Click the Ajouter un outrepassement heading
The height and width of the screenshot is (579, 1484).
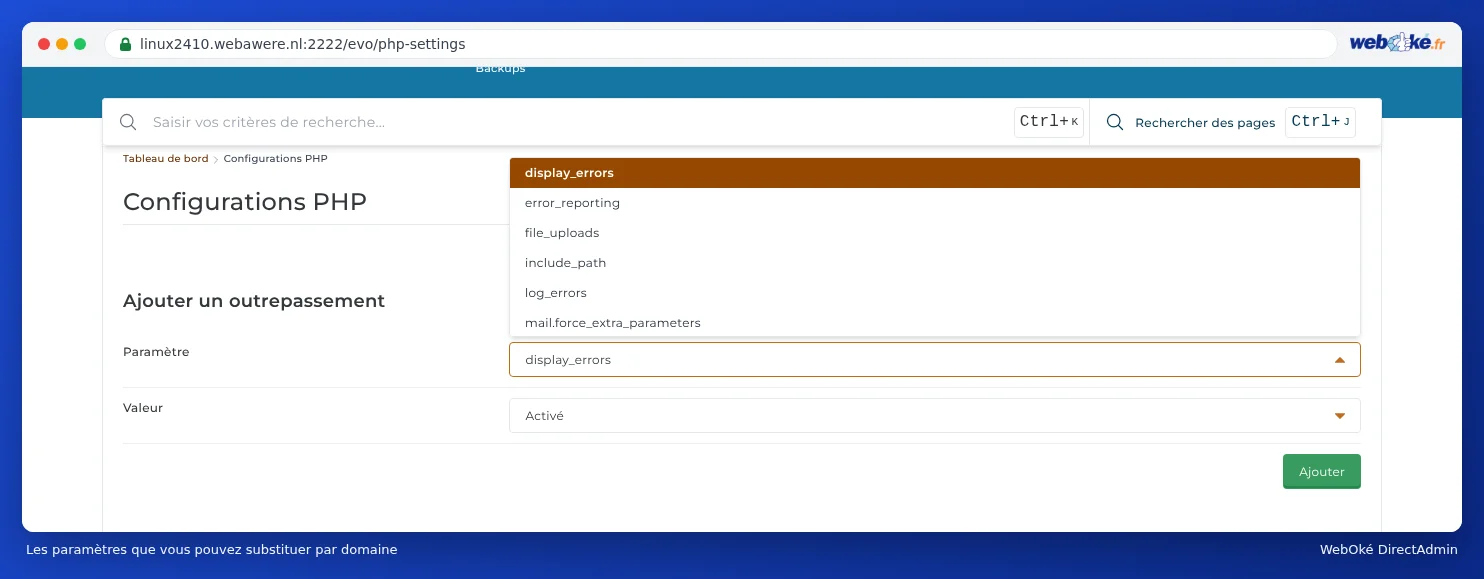pyautogui.click(x=254, y=301)
